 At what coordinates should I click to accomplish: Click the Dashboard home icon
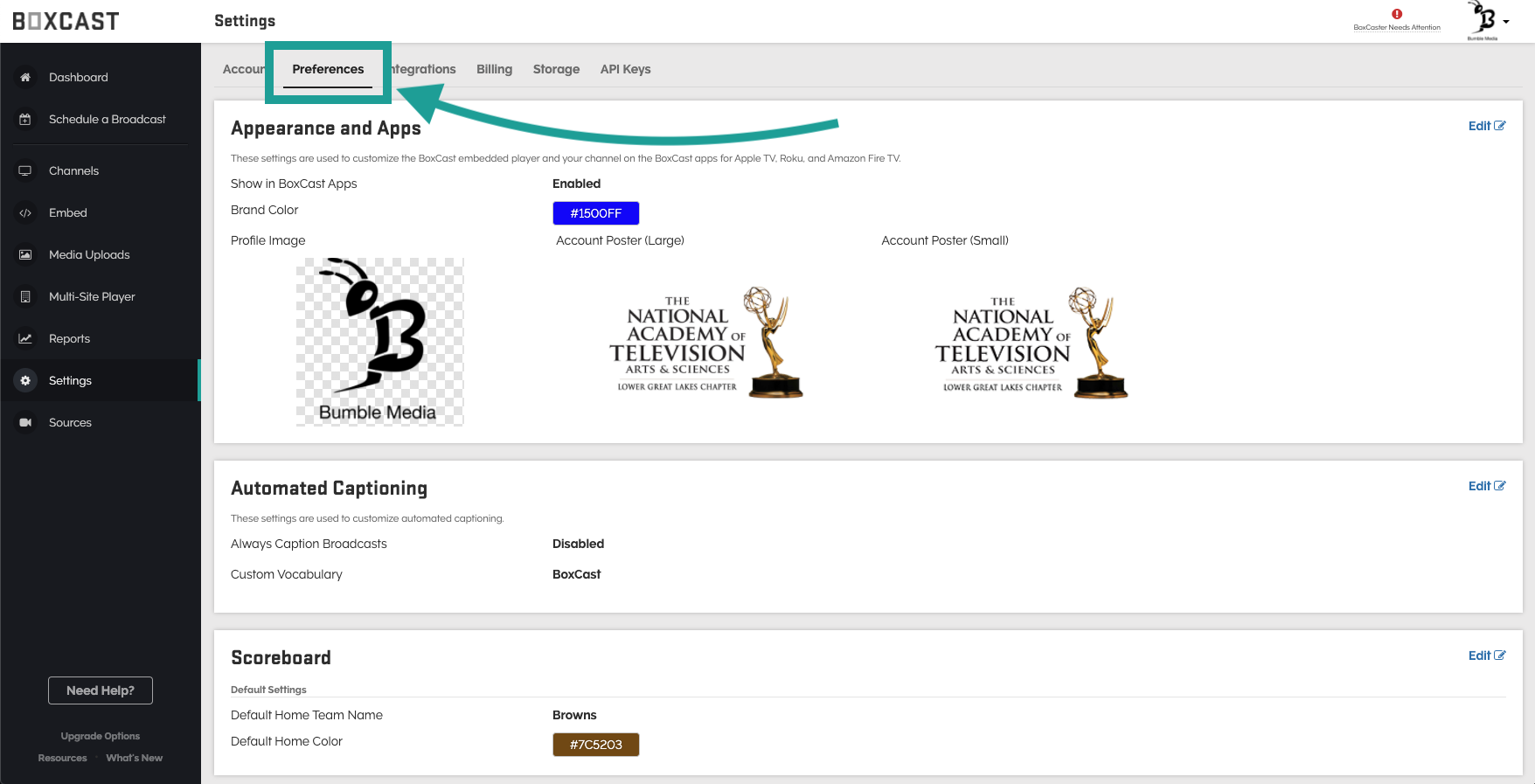25,78
